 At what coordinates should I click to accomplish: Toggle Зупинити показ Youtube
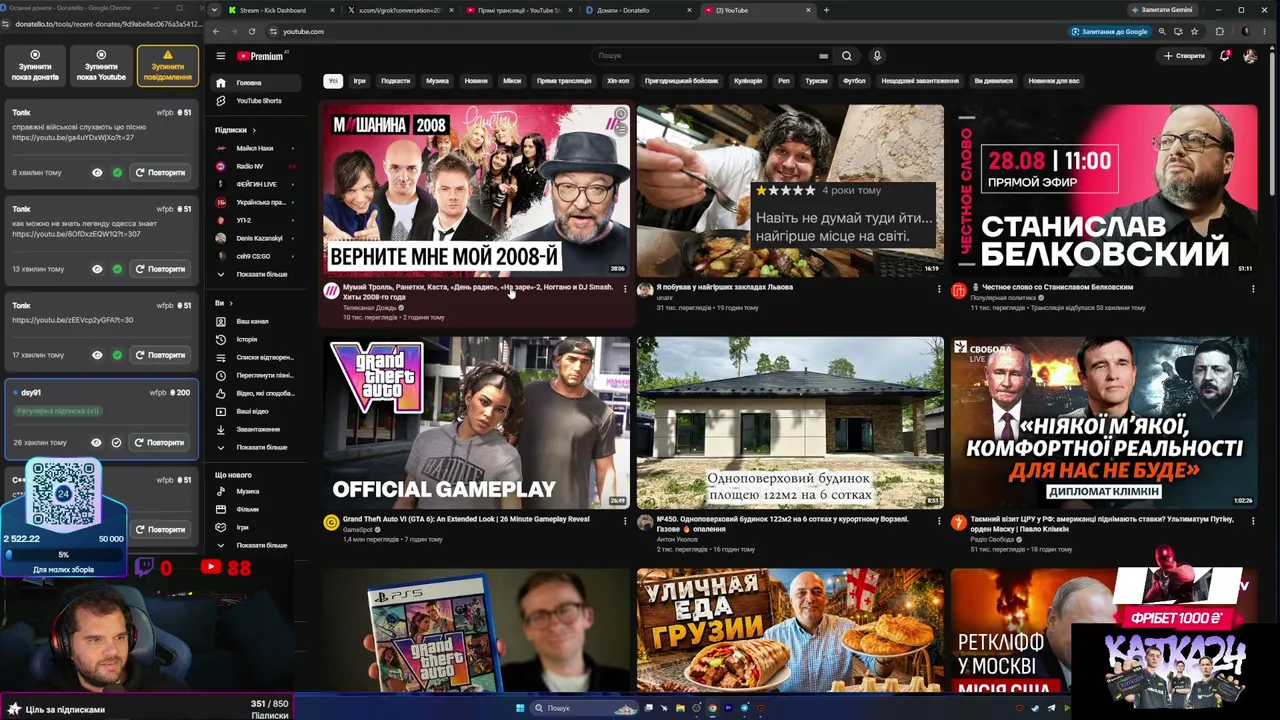(x=101, y=65)
